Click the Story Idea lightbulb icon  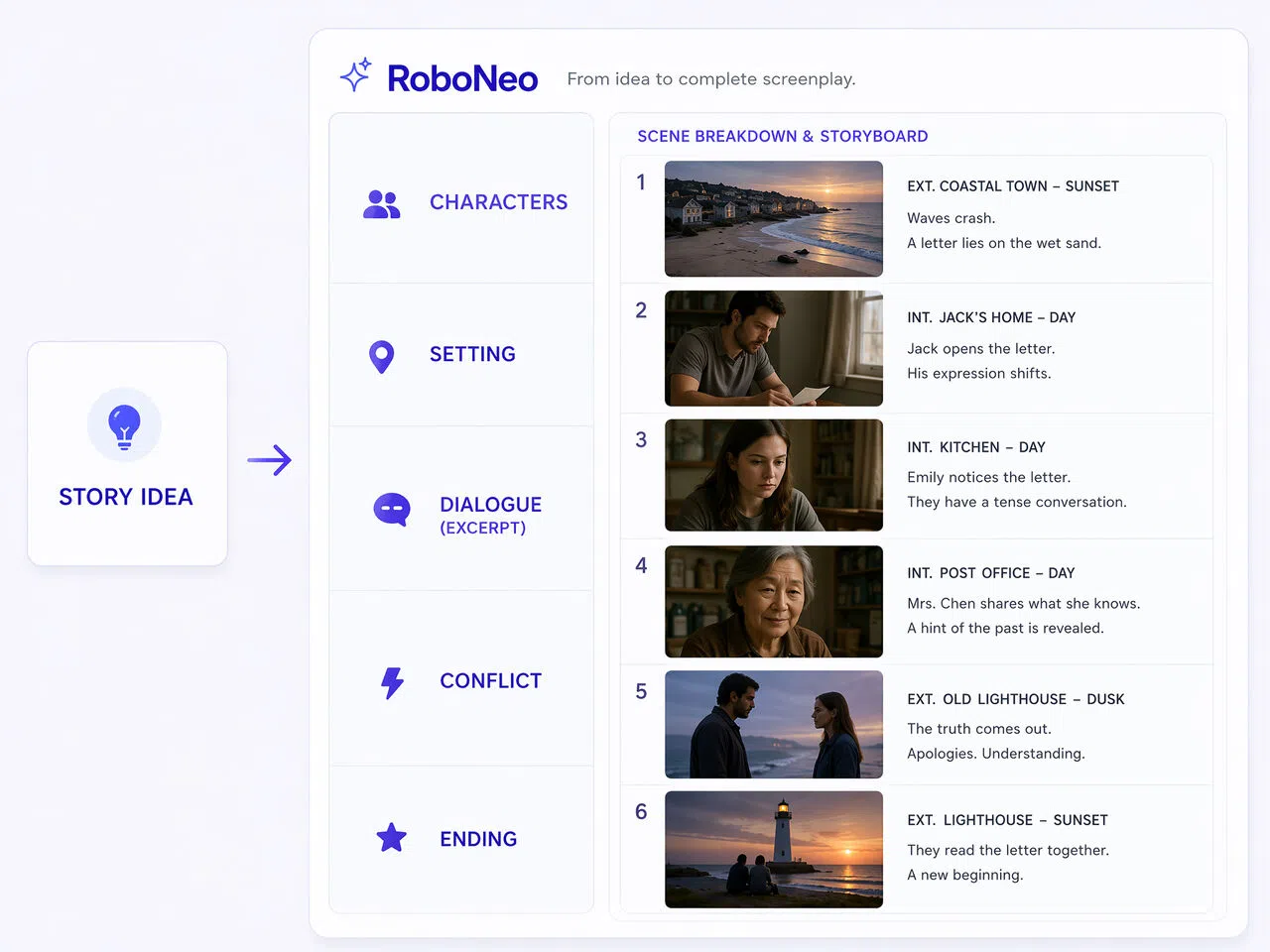pos(124,425)
